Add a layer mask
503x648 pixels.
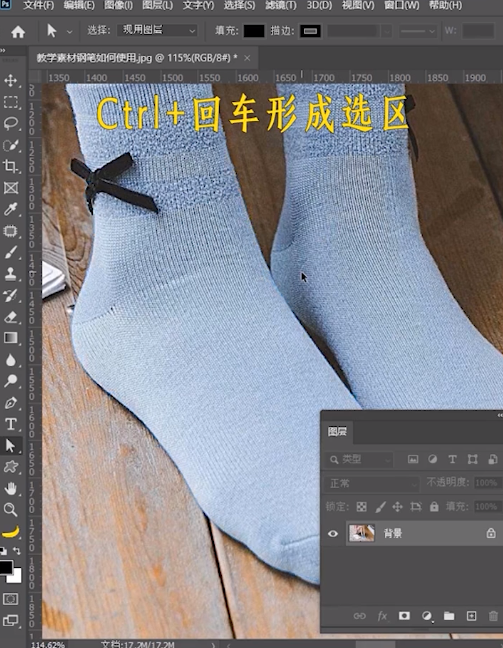[x=404, y=616]
